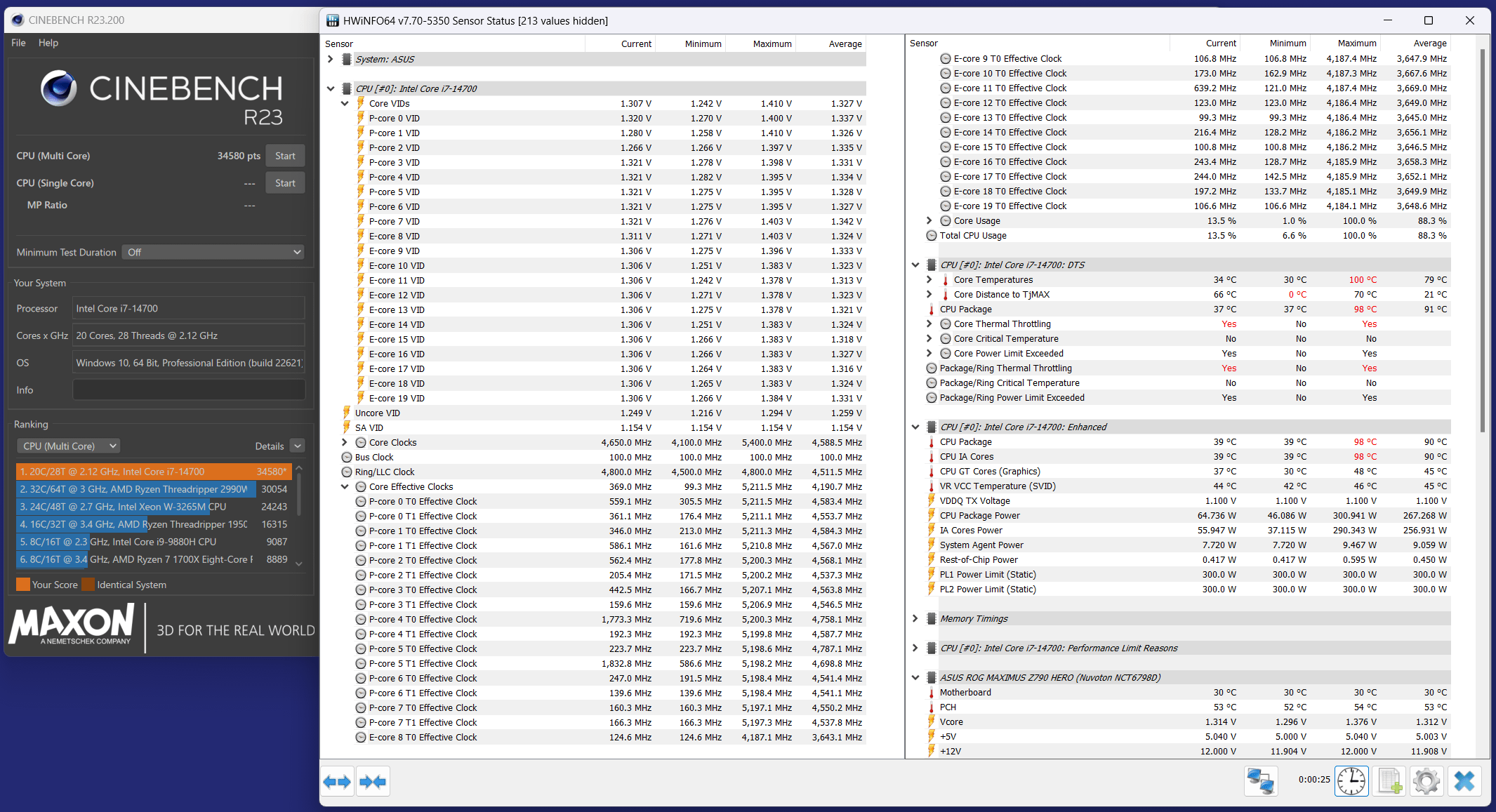Screen dimensions: 1496x812
Task: Open the Cinebench File menu
Action: 18,43
